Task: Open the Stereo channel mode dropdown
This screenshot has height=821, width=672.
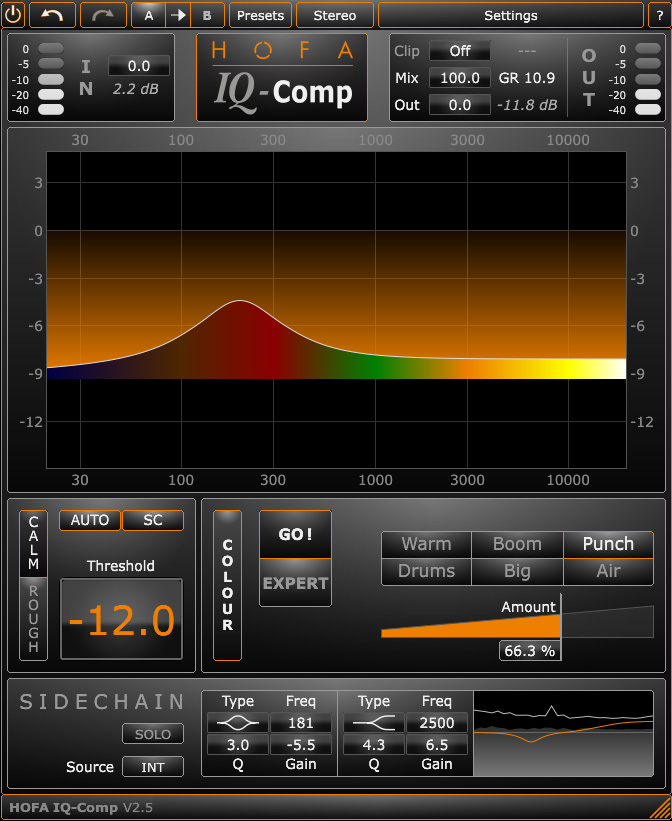Action: (335, 15)
